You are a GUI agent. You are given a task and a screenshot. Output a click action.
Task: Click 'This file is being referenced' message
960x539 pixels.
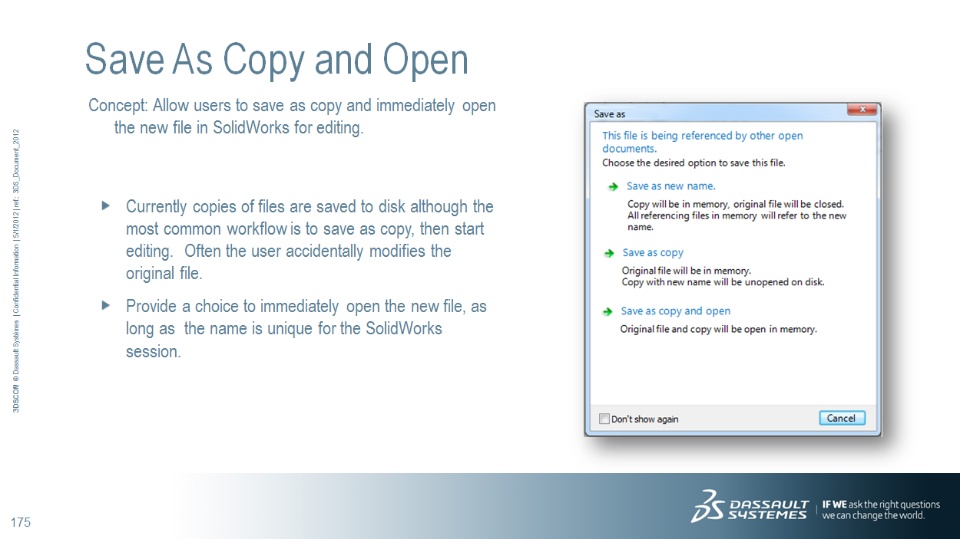(x=702, y=142)
